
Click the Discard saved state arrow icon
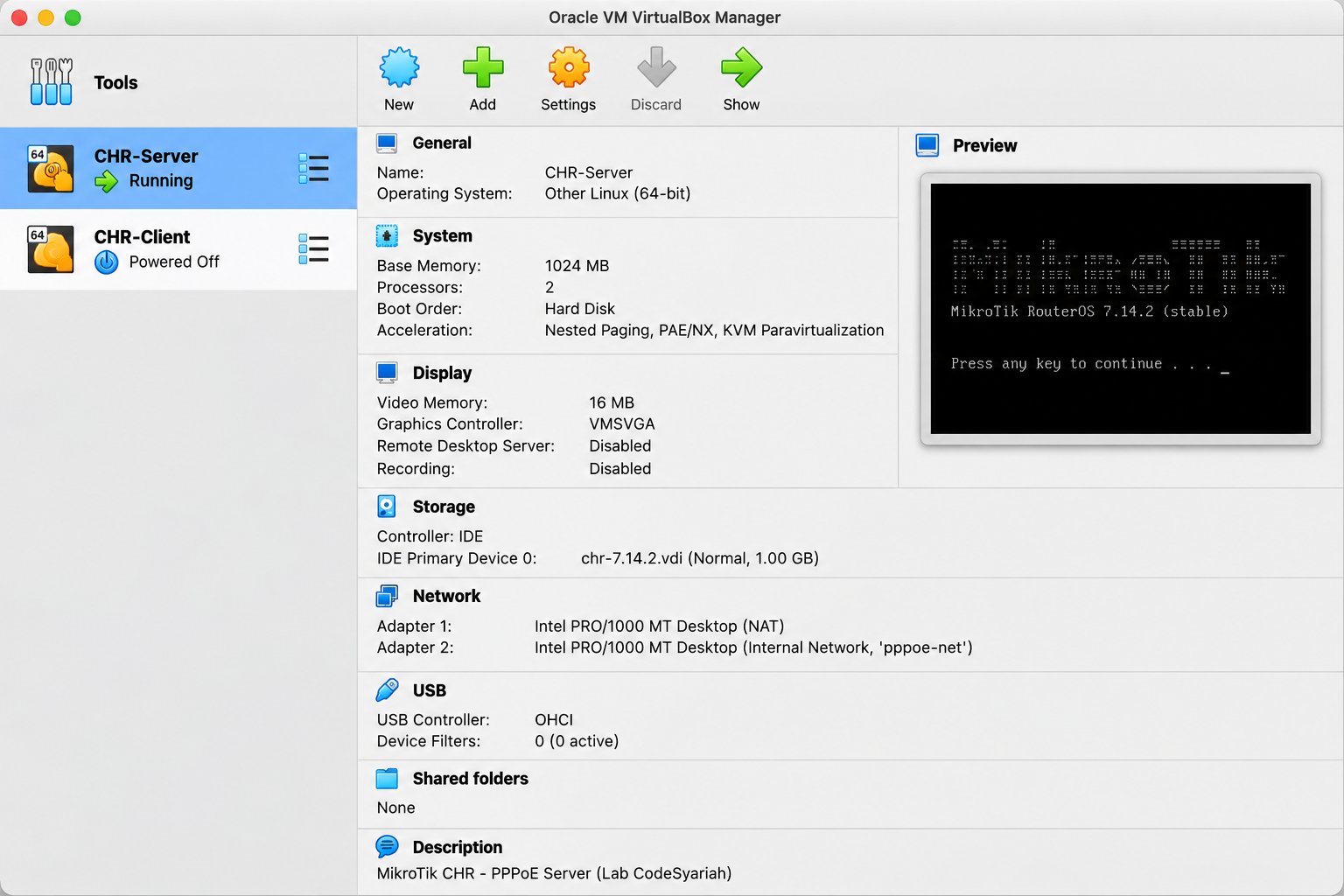click(656, 67)
